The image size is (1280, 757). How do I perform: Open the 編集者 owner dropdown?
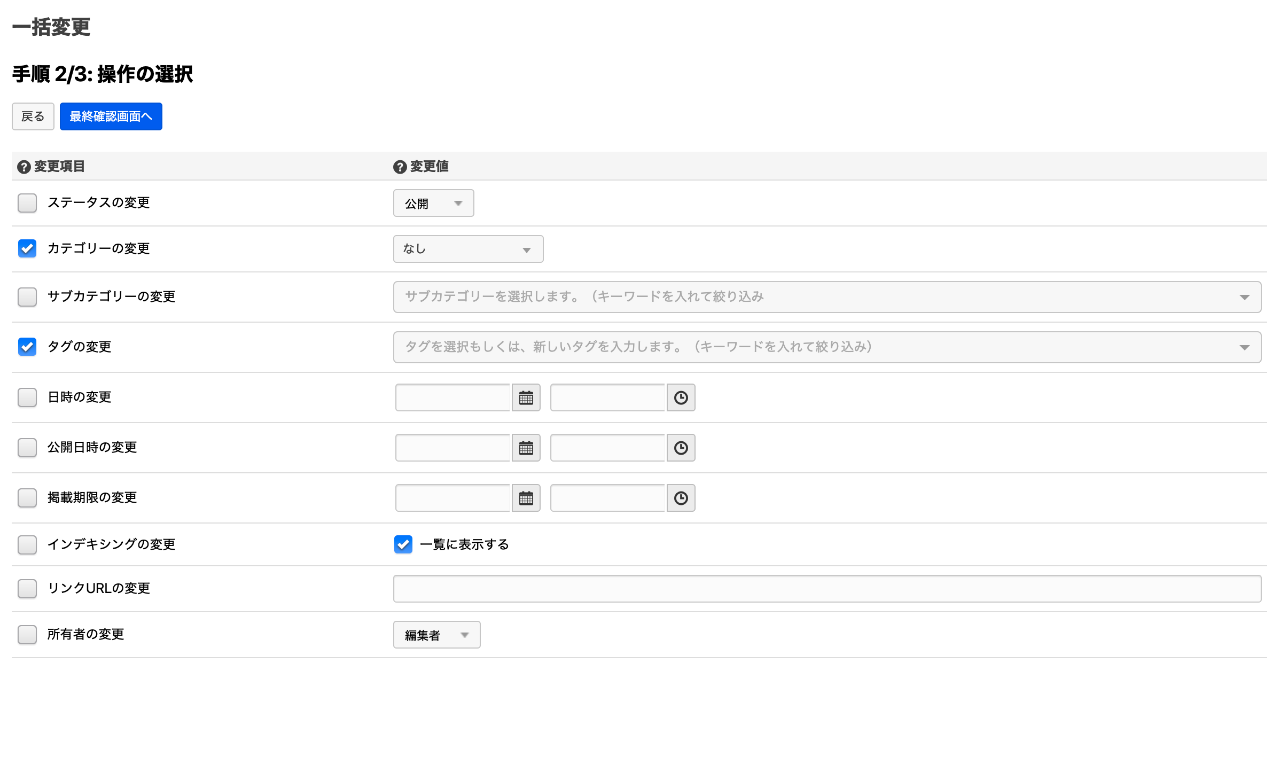click(x=436, y=635)
